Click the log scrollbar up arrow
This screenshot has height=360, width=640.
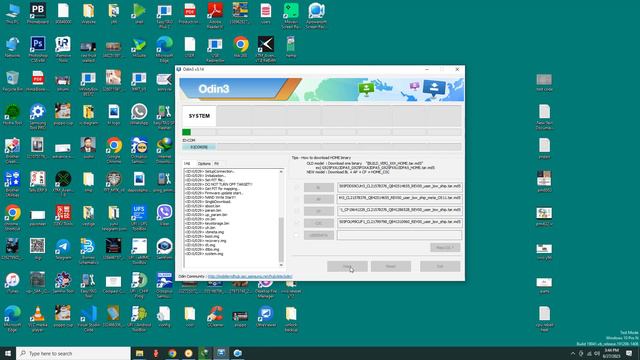[x=281, y=172]
